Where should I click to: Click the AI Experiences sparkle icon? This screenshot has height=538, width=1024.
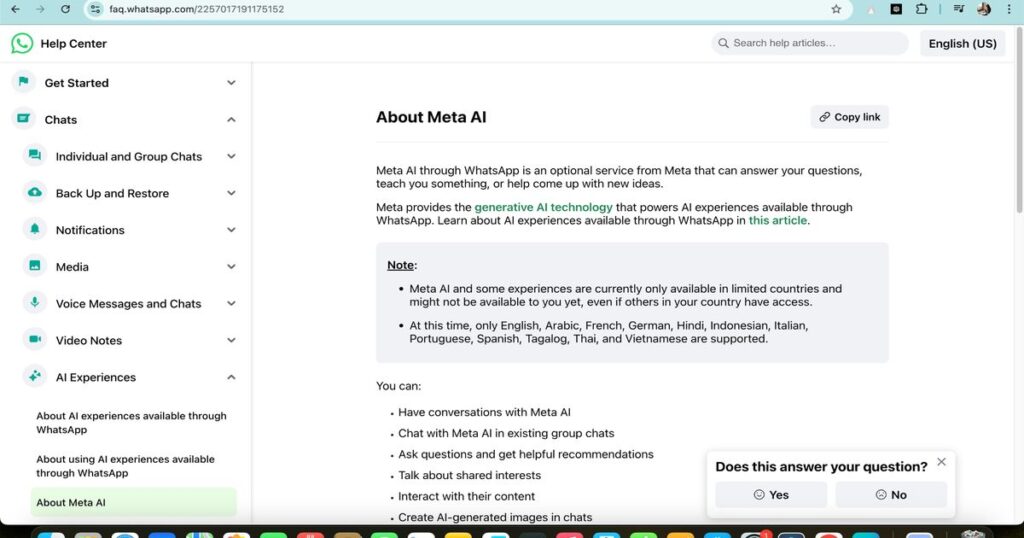pyautogui.click(x=35, y=376)
